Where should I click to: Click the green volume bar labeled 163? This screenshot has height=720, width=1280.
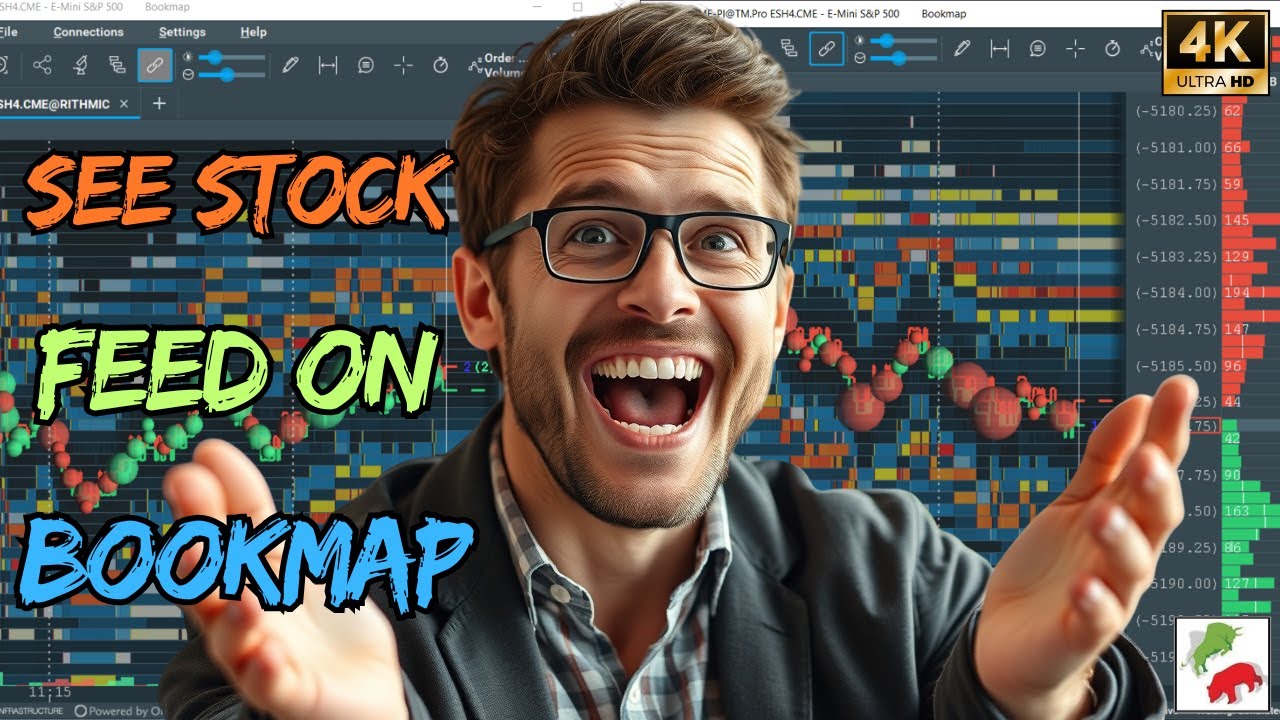(x=1250, y=511)
